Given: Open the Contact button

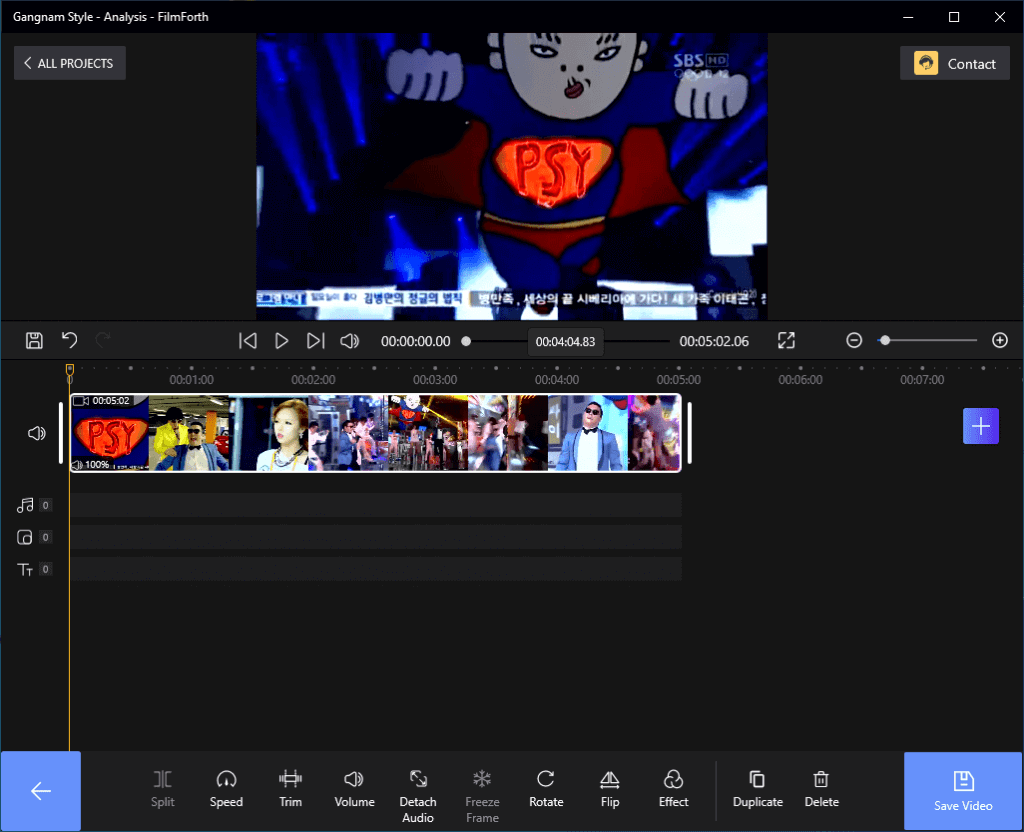Looking at the screenshot, I should [x=954, y=63].
